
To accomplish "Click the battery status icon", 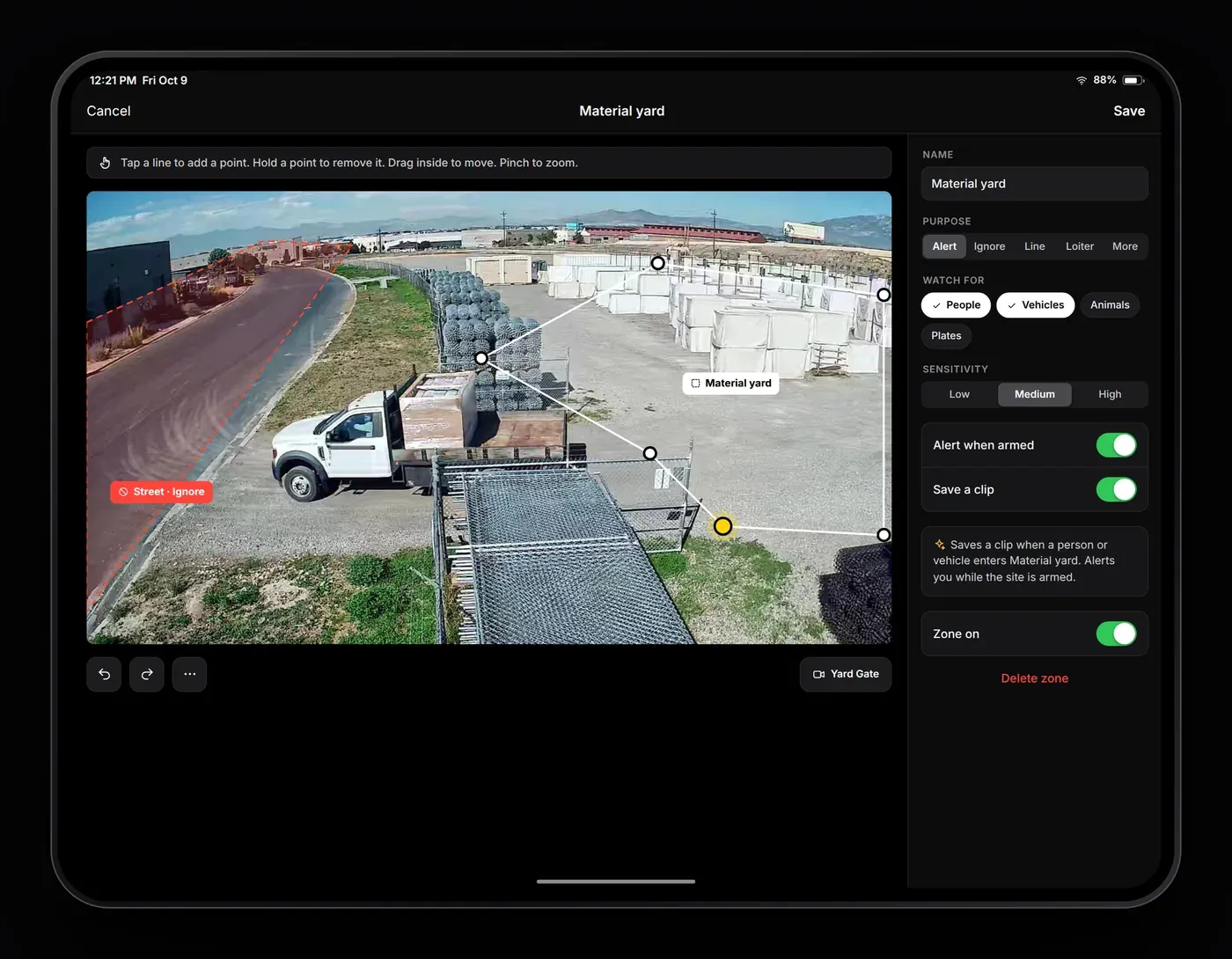I will (1133, 80).
